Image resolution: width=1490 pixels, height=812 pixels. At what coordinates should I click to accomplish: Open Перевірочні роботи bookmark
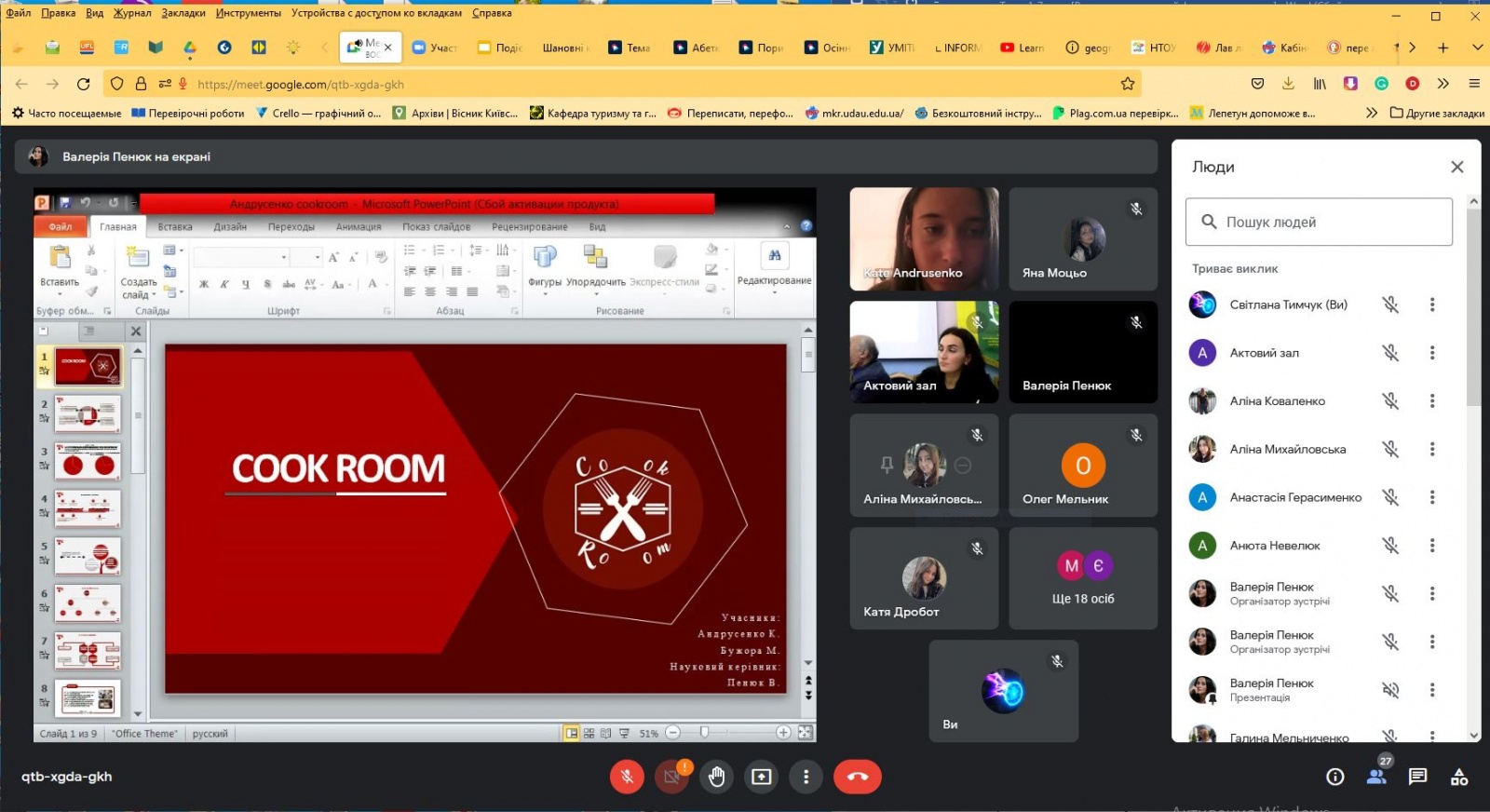coord(188,114)
